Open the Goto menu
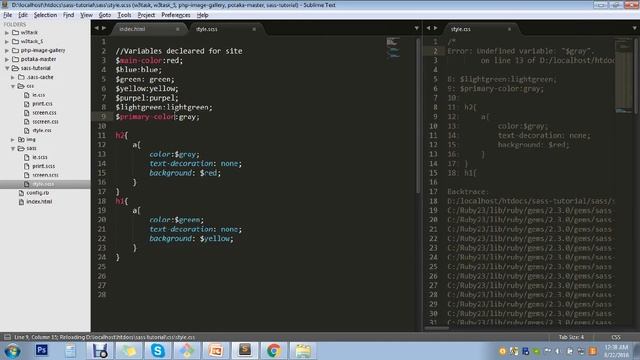Viewport: 640px width, 360px height. pyautogui.click(x=105, y=15)
